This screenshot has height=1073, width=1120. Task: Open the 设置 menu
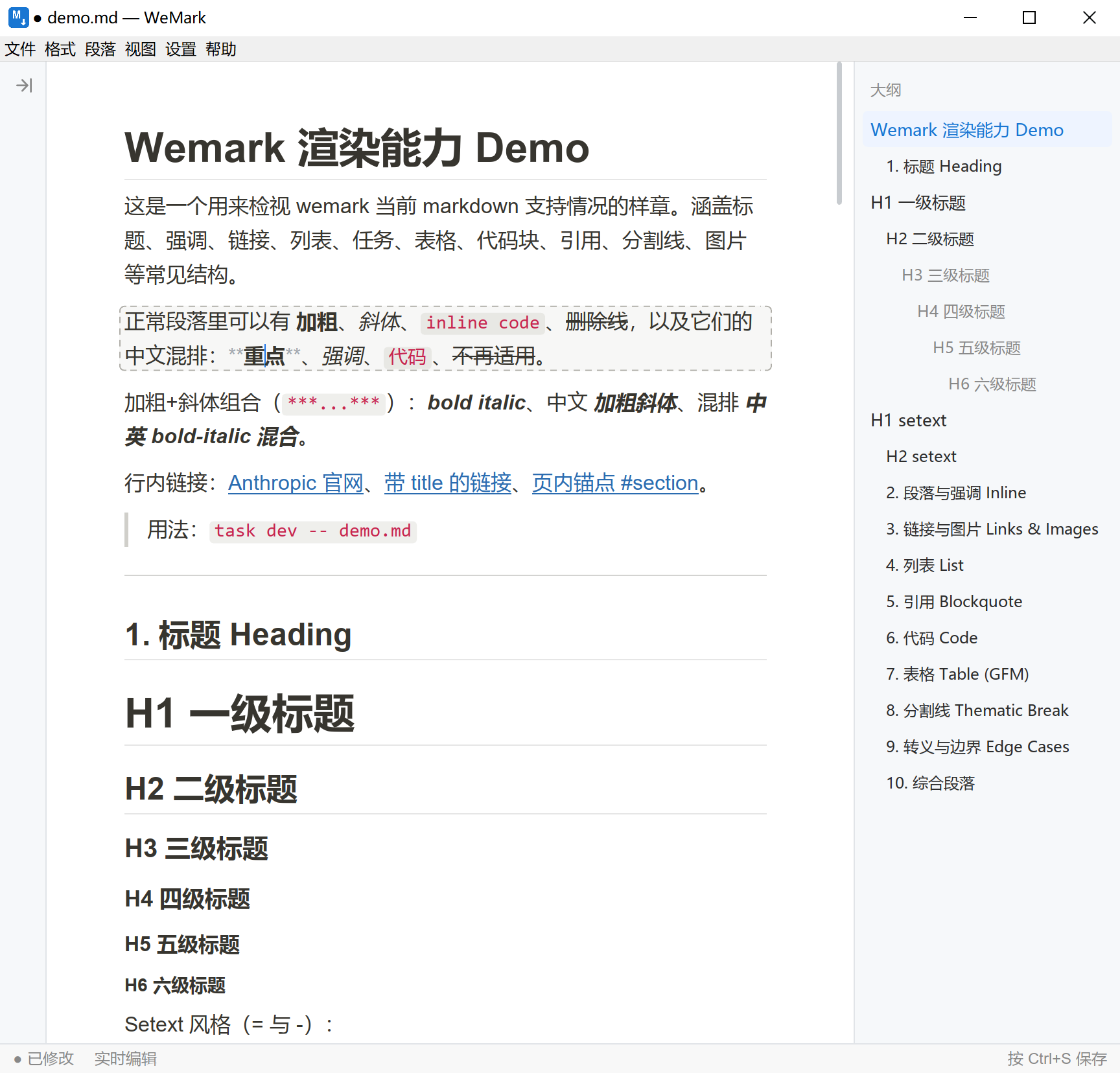pyautogui.click(x=181, y=49)
